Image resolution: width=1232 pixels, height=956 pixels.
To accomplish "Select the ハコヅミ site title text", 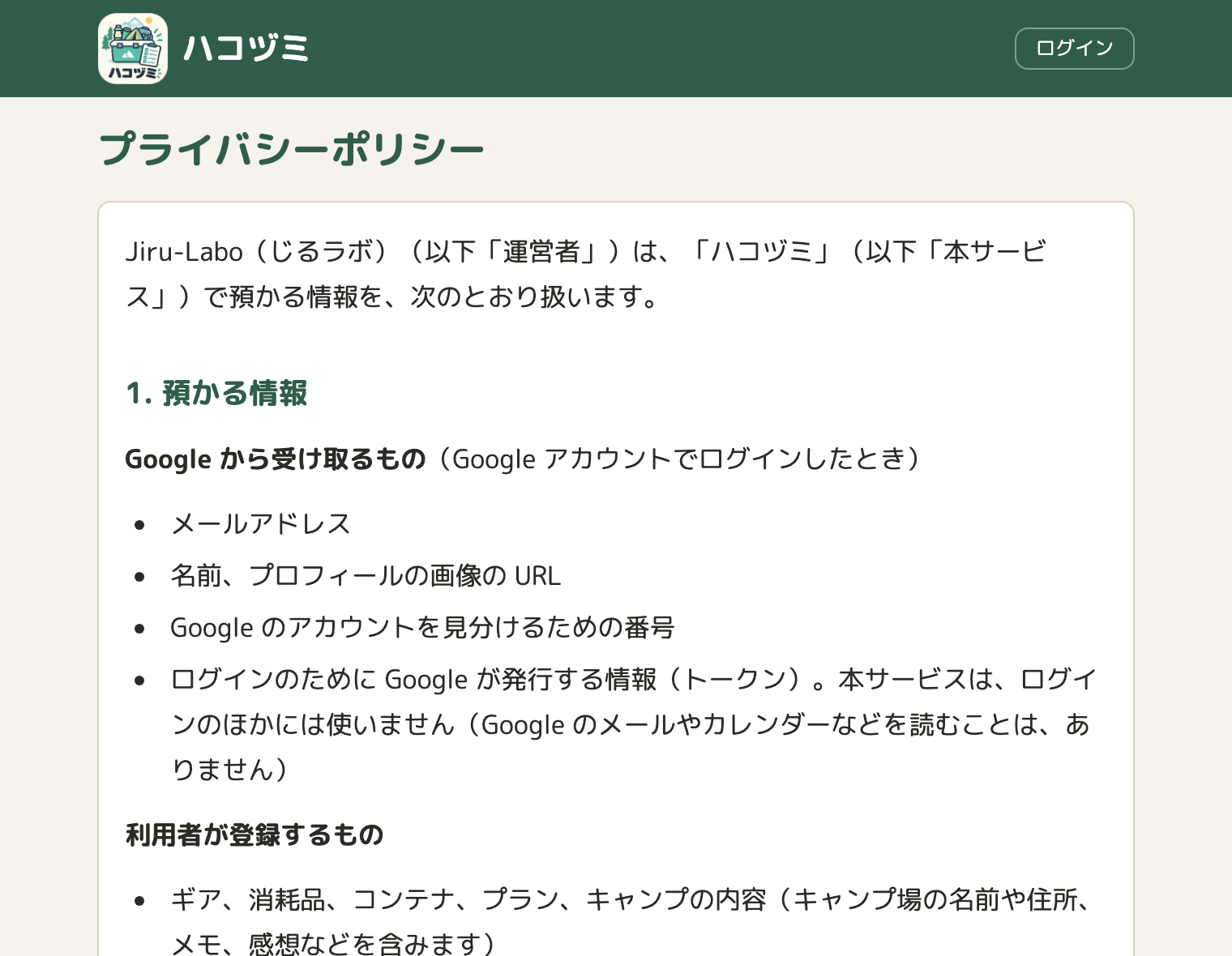I will click(x=246, y=49).
